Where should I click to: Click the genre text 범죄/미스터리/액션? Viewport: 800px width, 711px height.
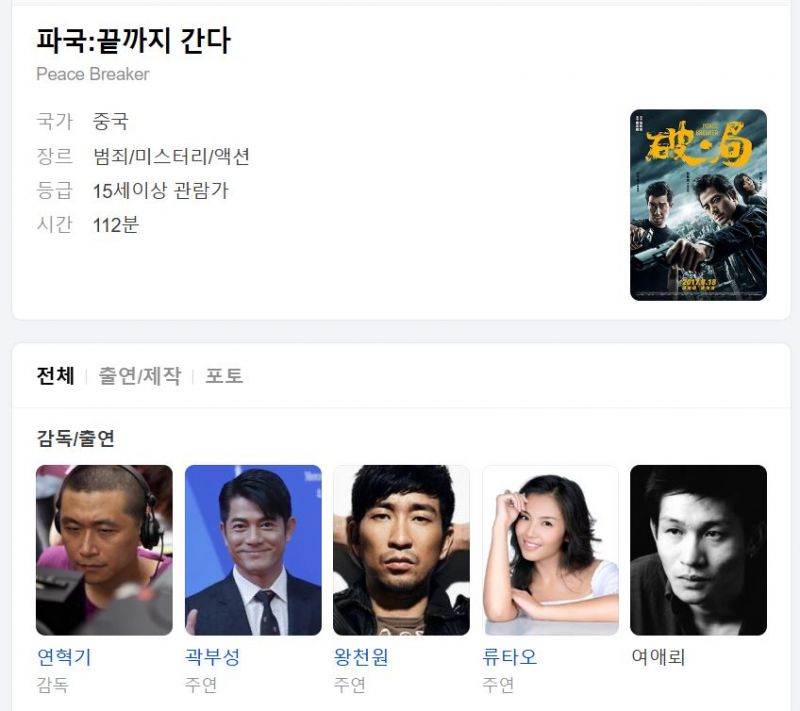171,156
